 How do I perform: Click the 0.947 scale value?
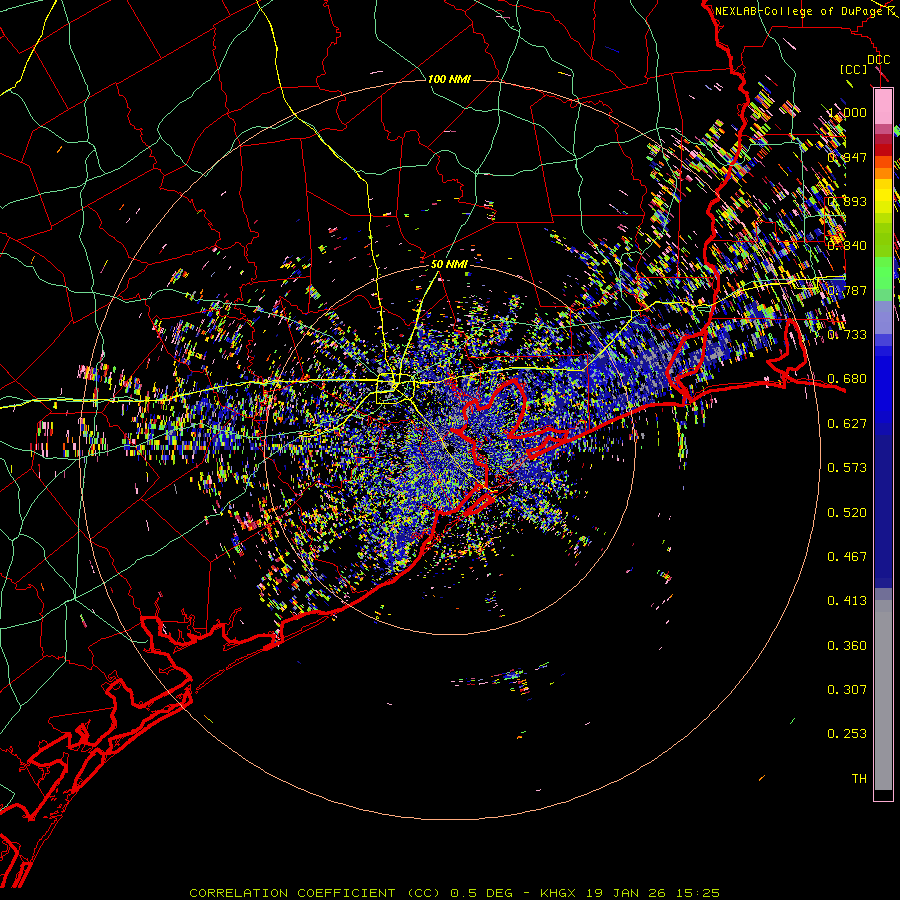(x=847, y=157)
